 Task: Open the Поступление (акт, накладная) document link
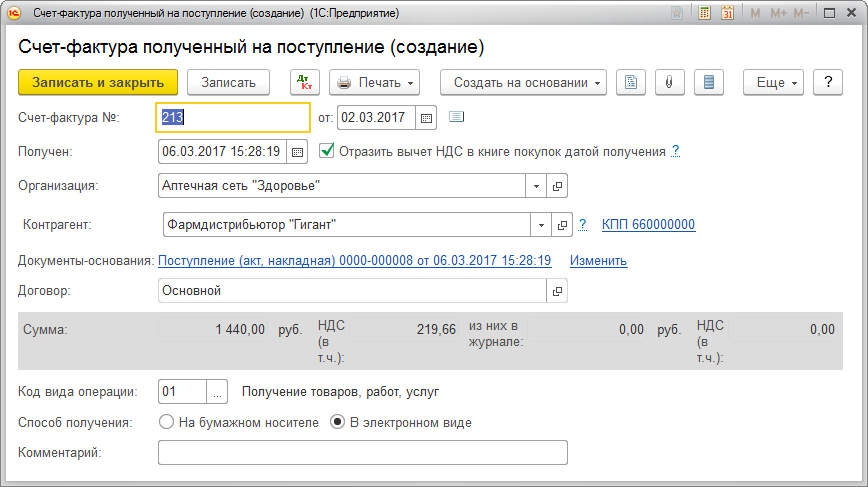pyautogui.click(x=355, y=261)
